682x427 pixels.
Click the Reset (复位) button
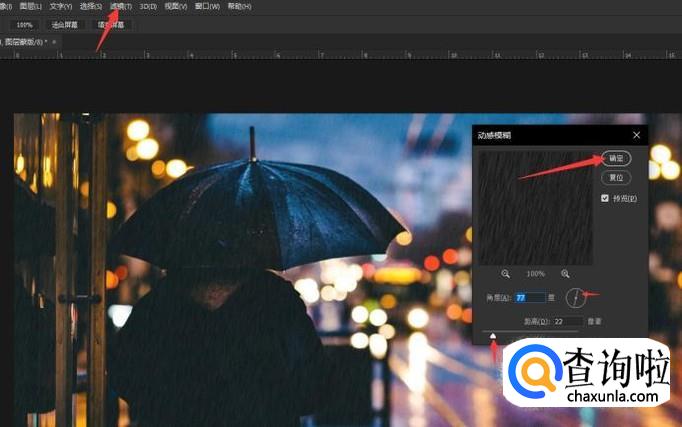[616, 177]
